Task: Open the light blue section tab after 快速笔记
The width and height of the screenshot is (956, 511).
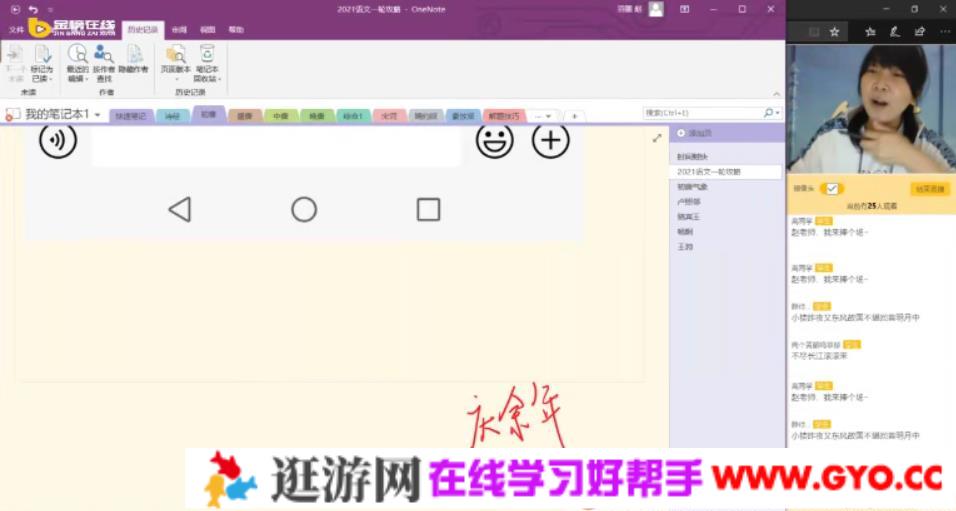Action: click(173, 116)
